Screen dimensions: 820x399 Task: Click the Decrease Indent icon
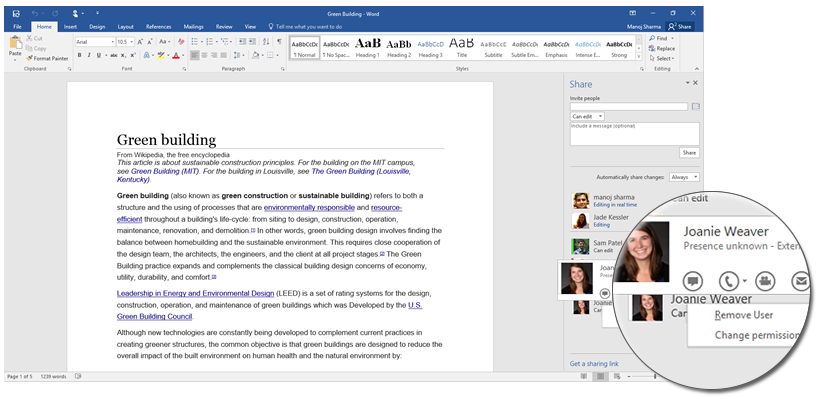point(242,42)
